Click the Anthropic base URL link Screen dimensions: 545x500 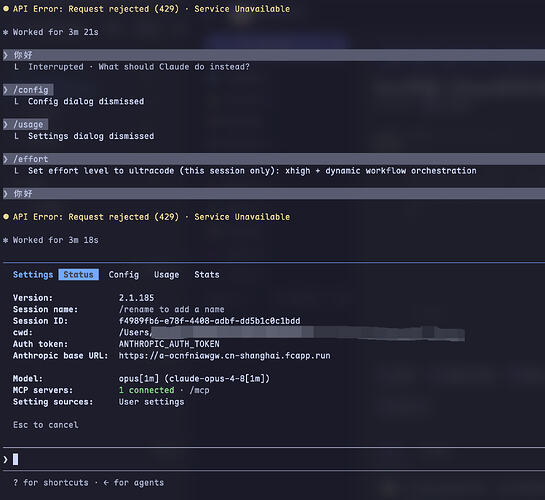pyautogui.click(x=225, y=355)
